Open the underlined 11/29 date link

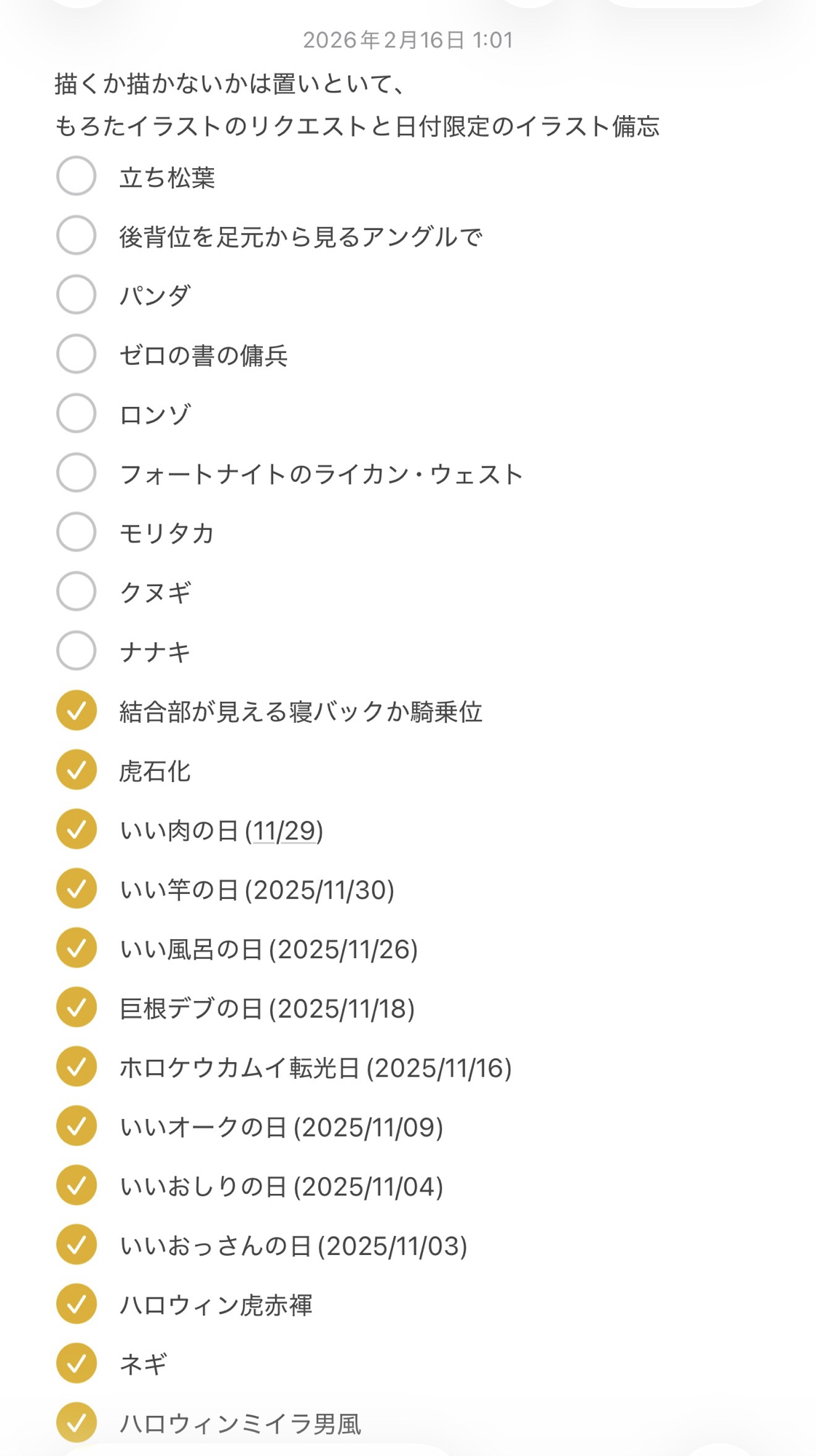pyautogui.click(x=285, y=831)
